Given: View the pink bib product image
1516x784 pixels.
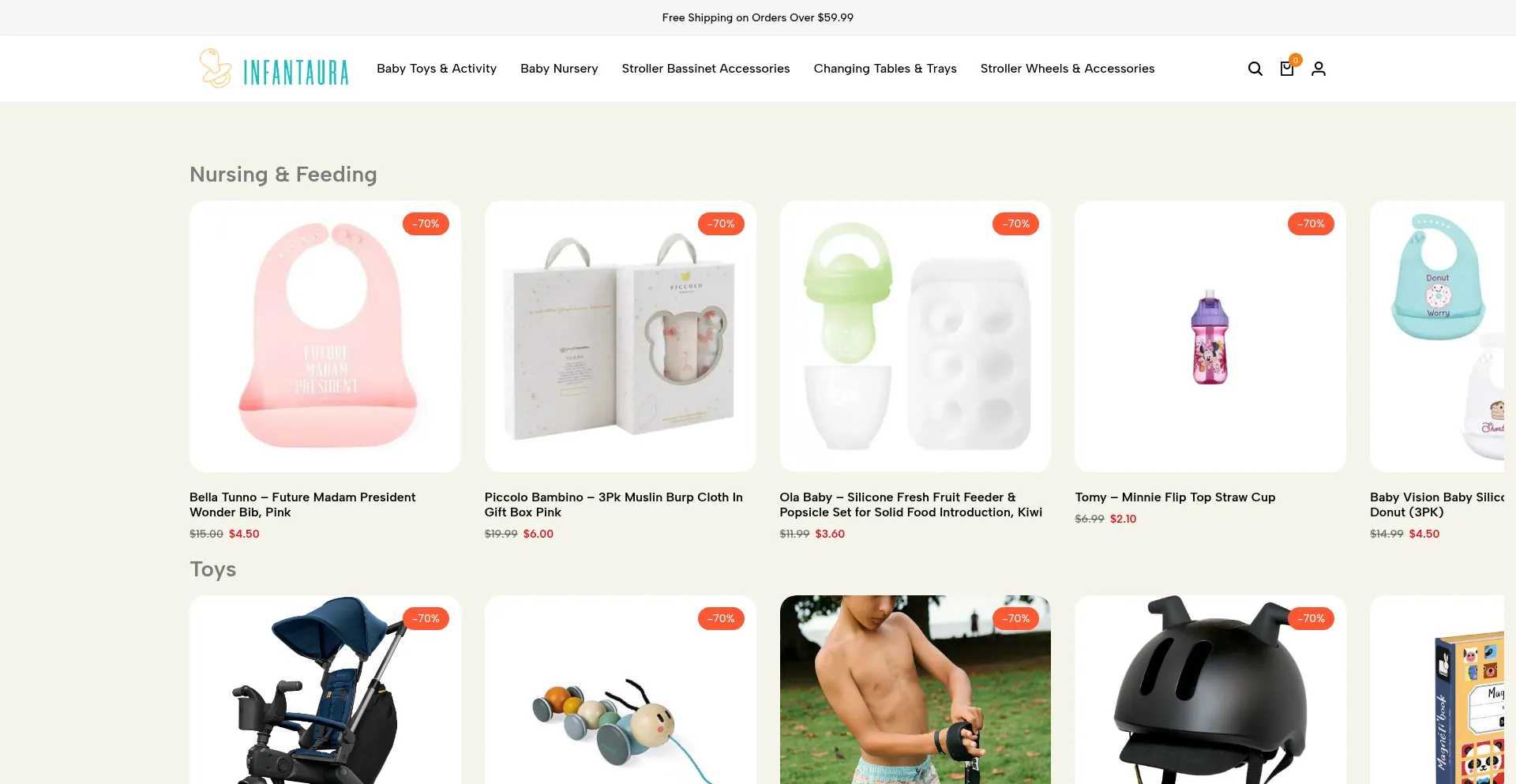Looking at the screenshot, I should 325,336.
